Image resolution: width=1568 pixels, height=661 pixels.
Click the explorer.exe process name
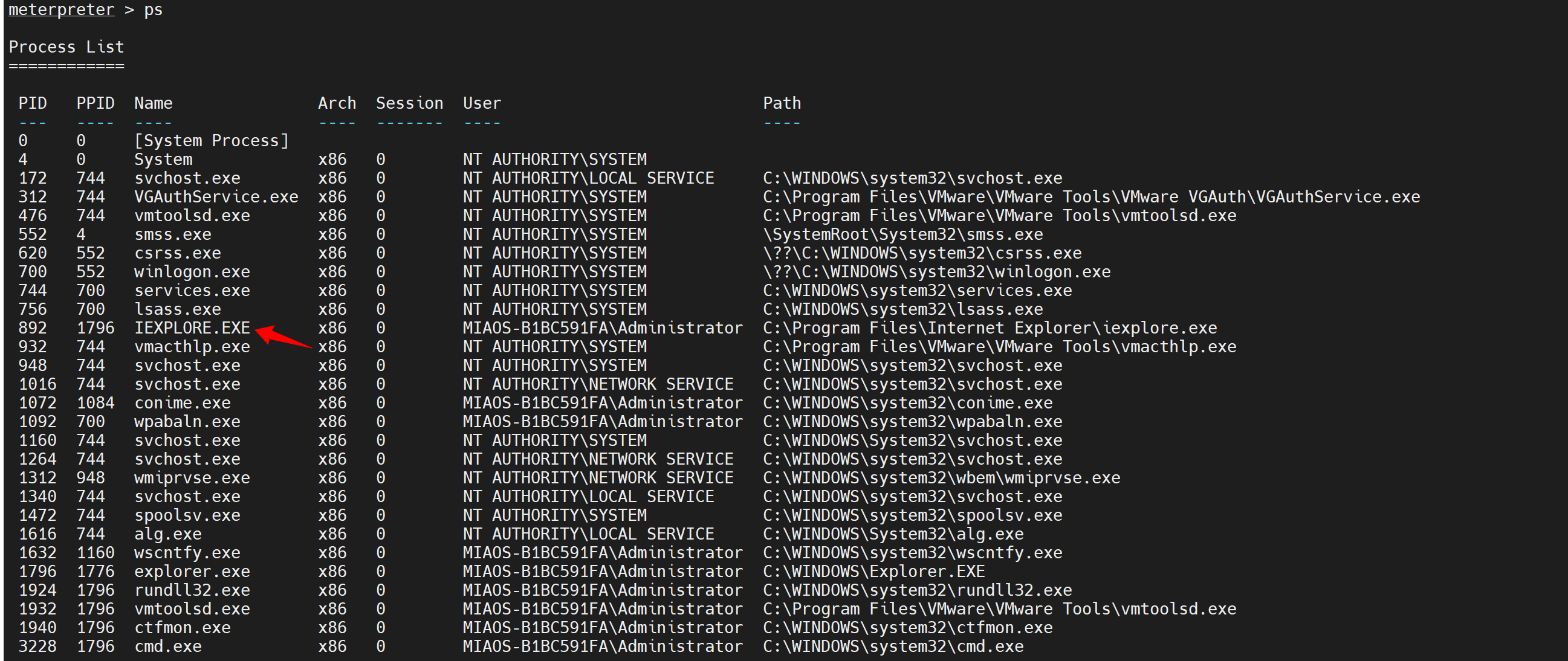point(192,571)
